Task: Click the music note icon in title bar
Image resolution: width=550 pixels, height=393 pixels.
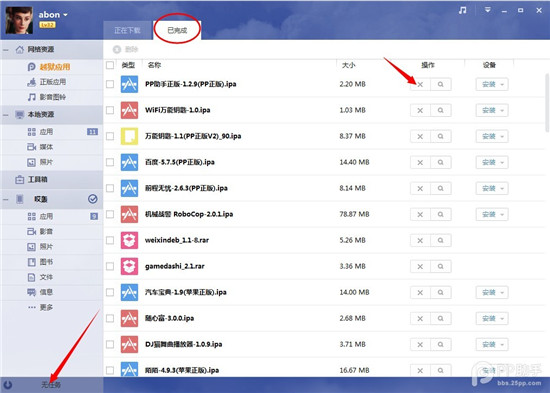Action: (x=463, y=11)
